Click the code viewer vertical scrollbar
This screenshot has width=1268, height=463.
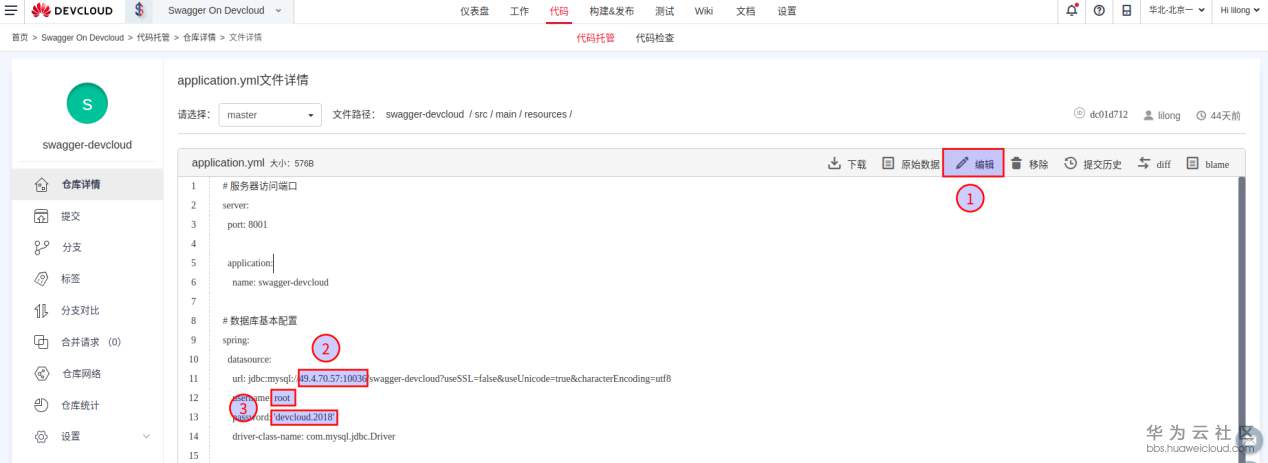point(1243,318)
